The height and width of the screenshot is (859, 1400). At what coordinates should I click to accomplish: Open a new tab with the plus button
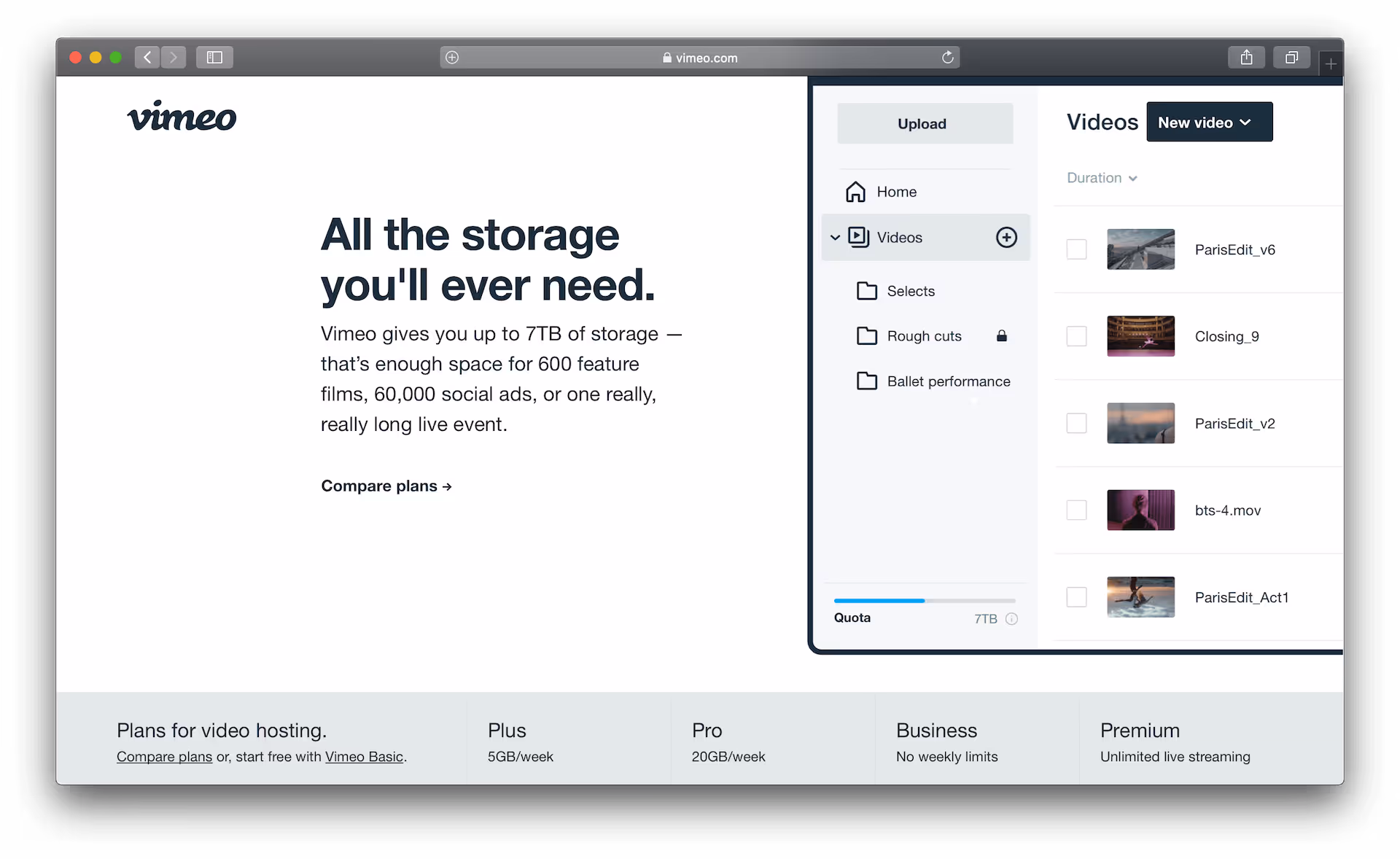click(x=1331, y=64)
